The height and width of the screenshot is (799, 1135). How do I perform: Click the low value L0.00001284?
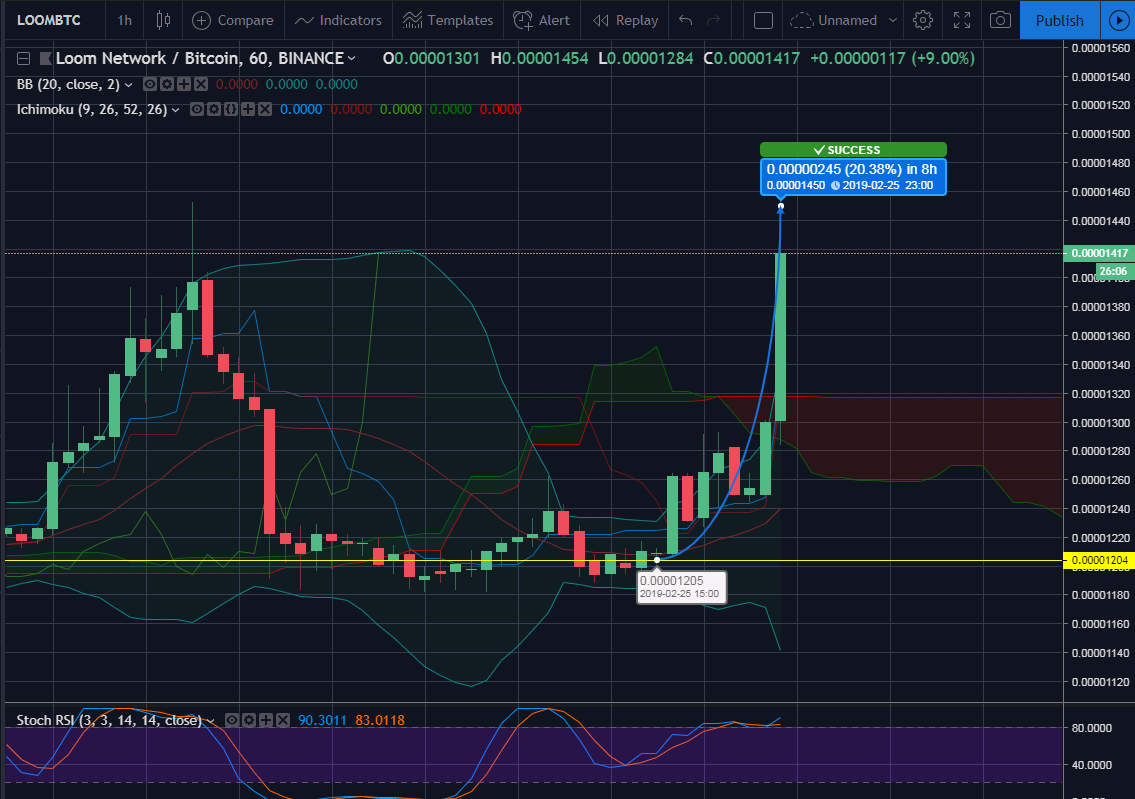(x=646, y=59)
